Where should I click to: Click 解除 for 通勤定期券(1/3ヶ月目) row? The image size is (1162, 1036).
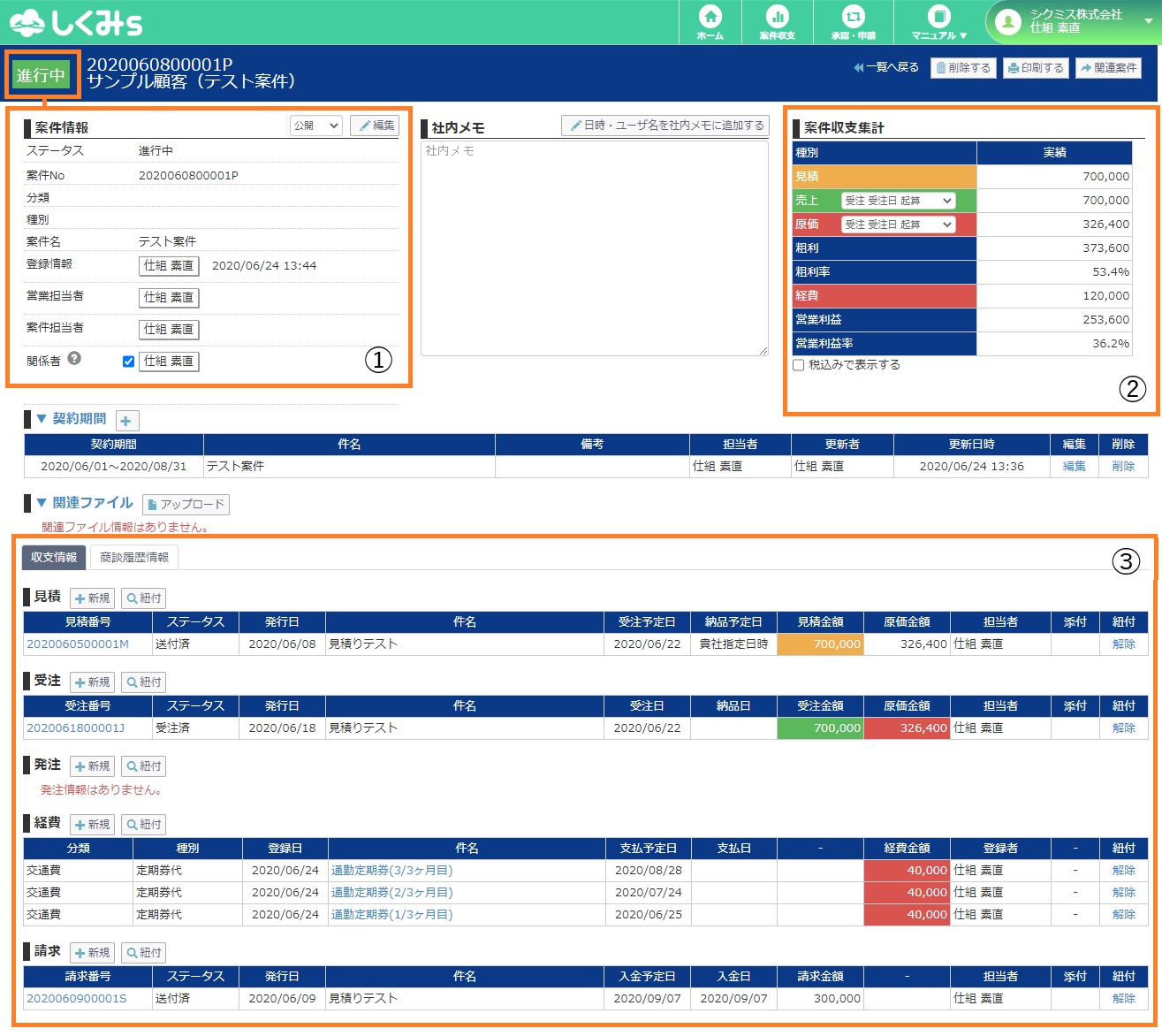(1124, 915)
